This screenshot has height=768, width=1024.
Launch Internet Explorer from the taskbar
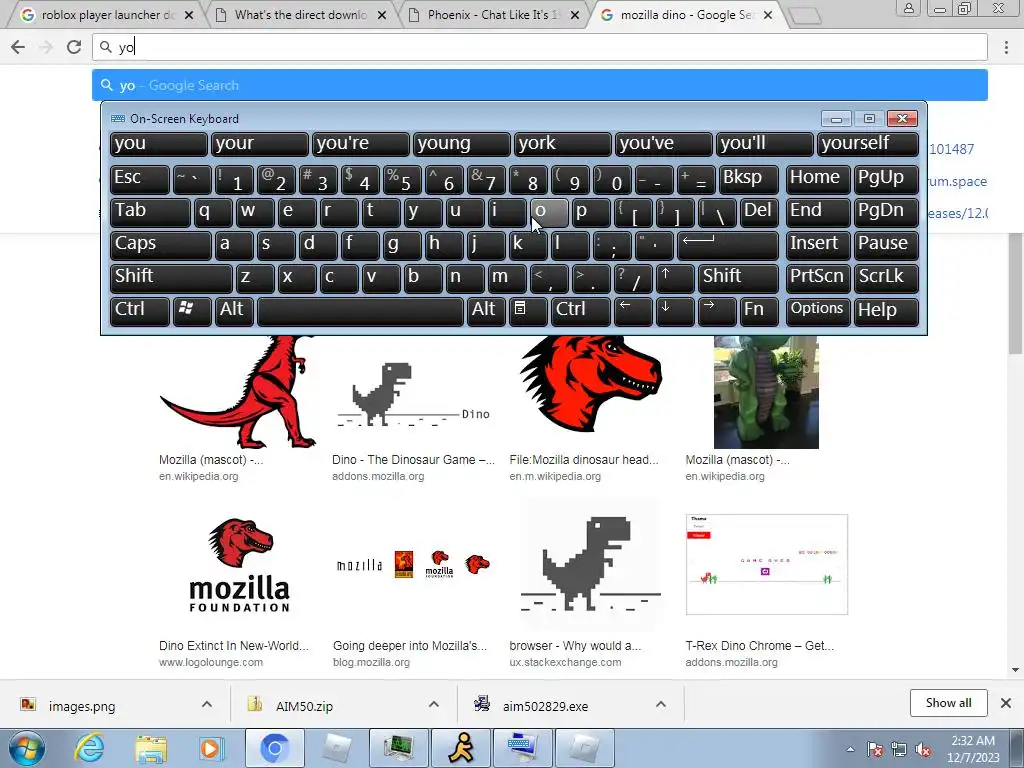pyautogui.click(x=89, y=748)
